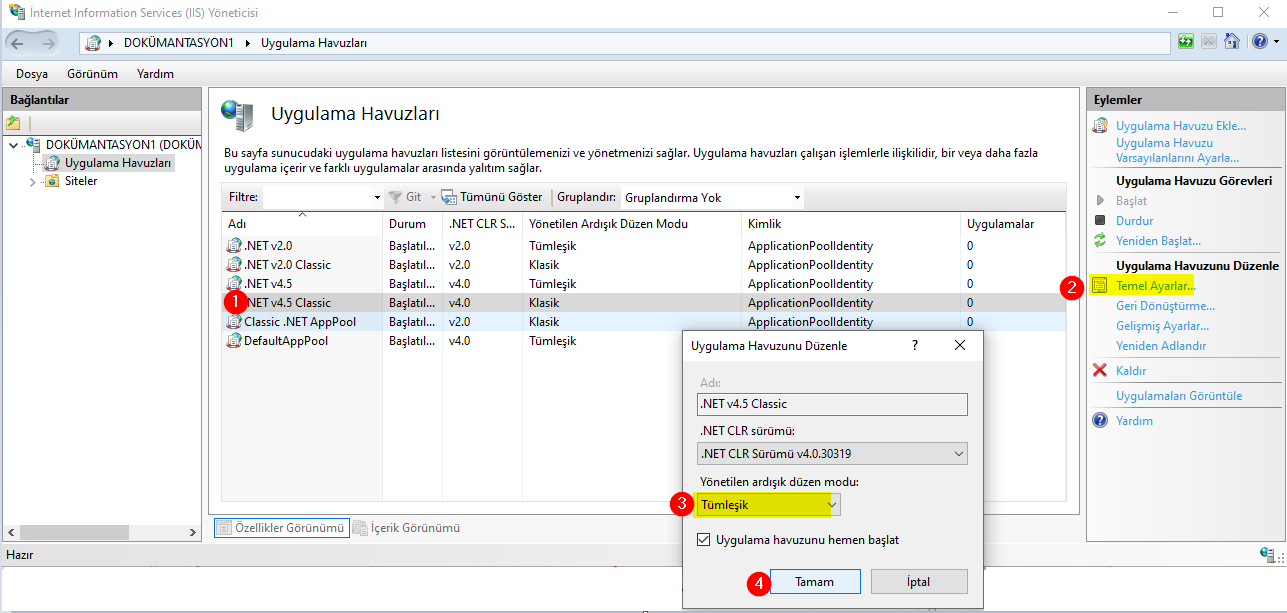Collapse the DOKÜMANTASYON1 tree node
Viewport: 1287px width, 613px height.
[x=13, y=145]
